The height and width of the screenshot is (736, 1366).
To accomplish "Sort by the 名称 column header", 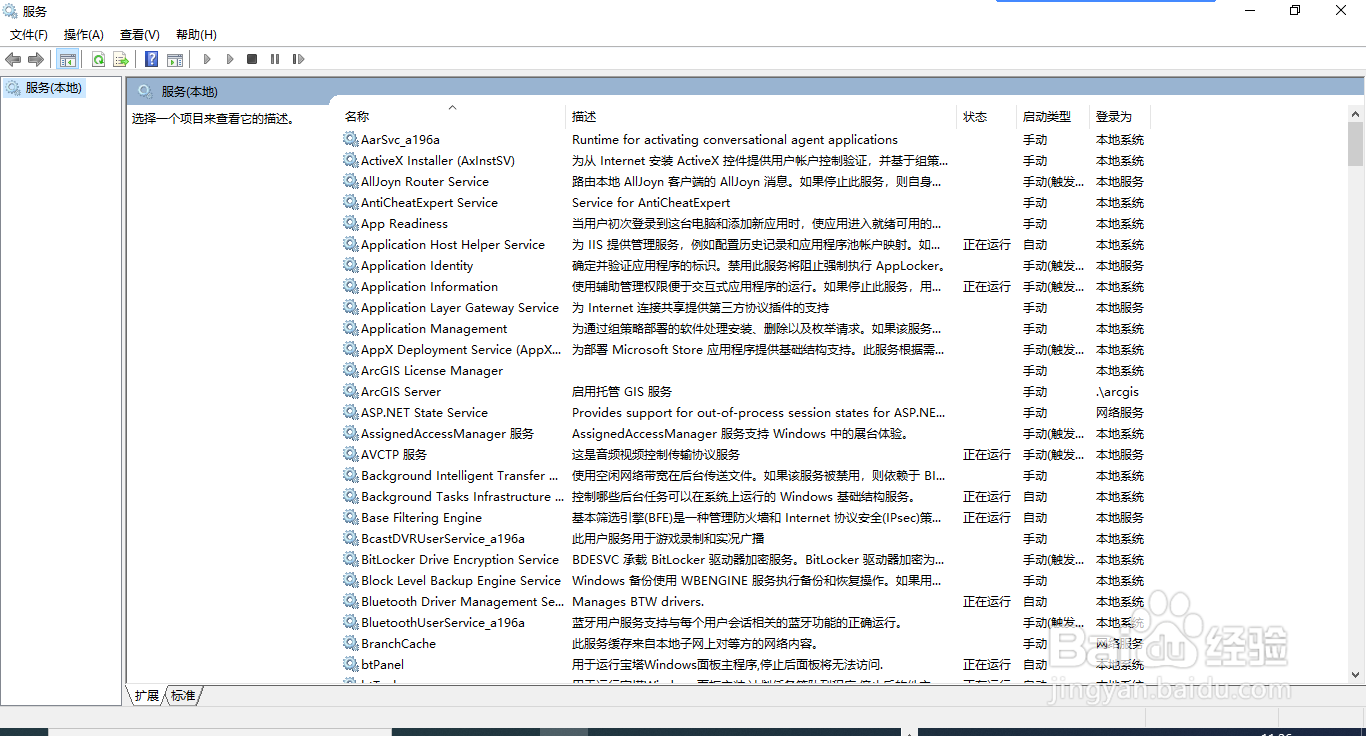I will pyautogui.click(x=452, y=117).
